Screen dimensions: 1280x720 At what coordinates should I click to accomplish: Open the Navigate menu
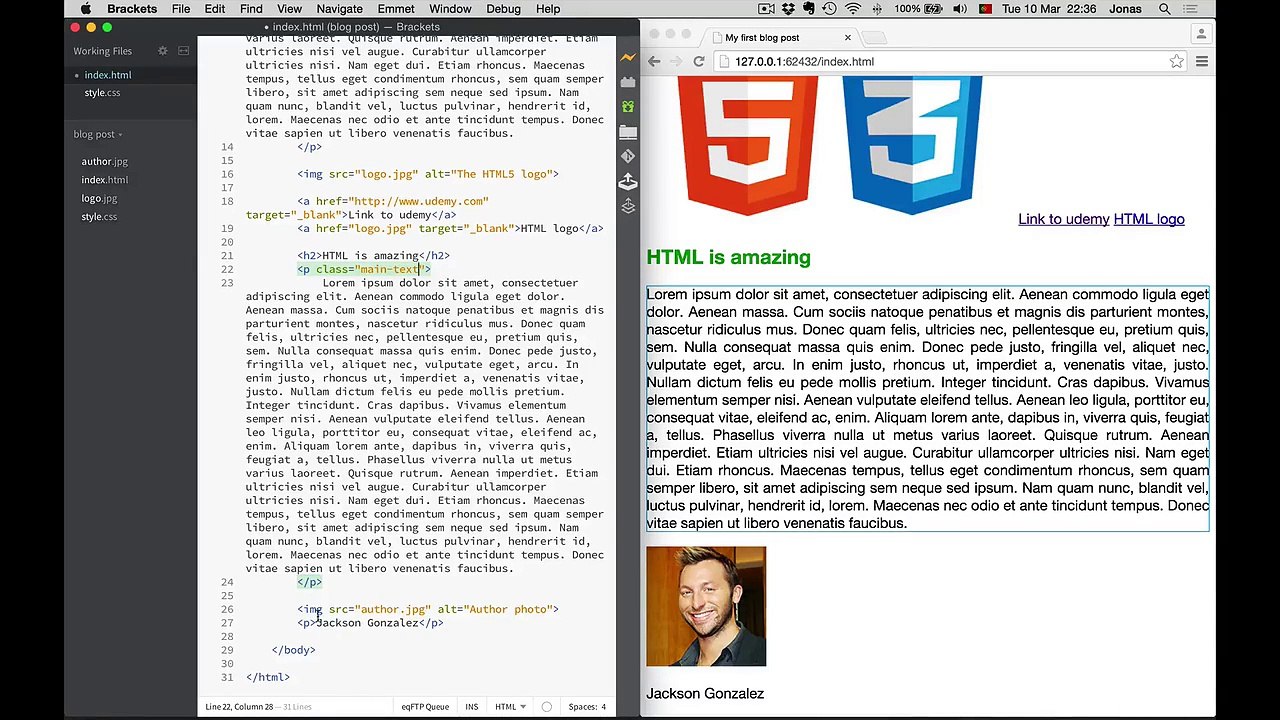pyautogui.click(x=339, y=9)
